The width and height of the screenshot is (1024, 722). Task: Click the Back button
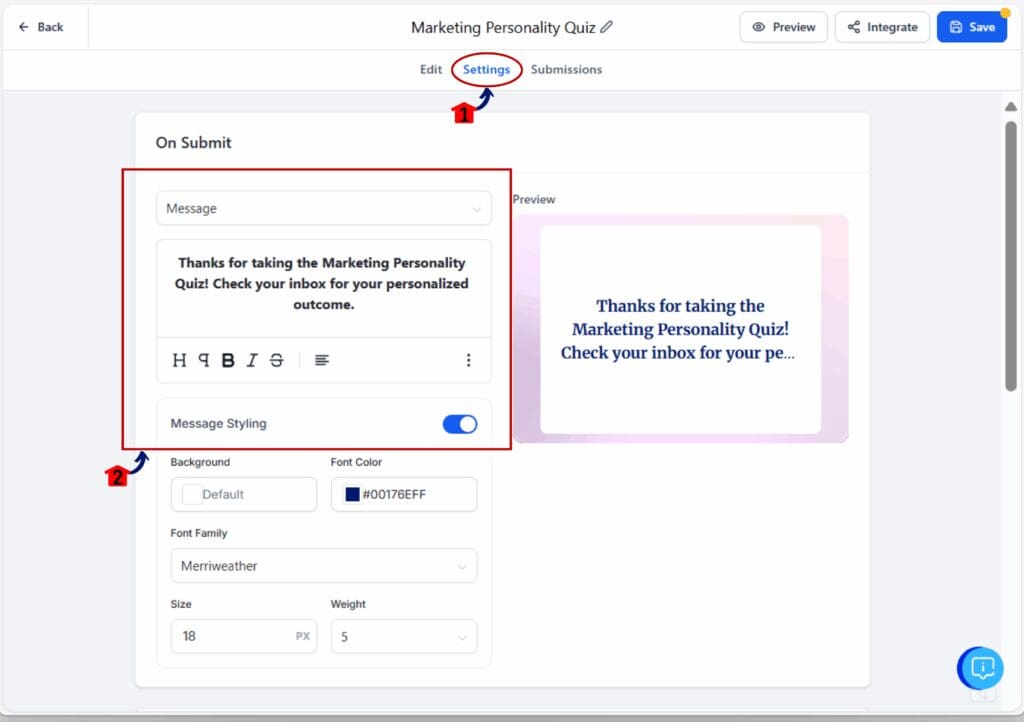42,27
